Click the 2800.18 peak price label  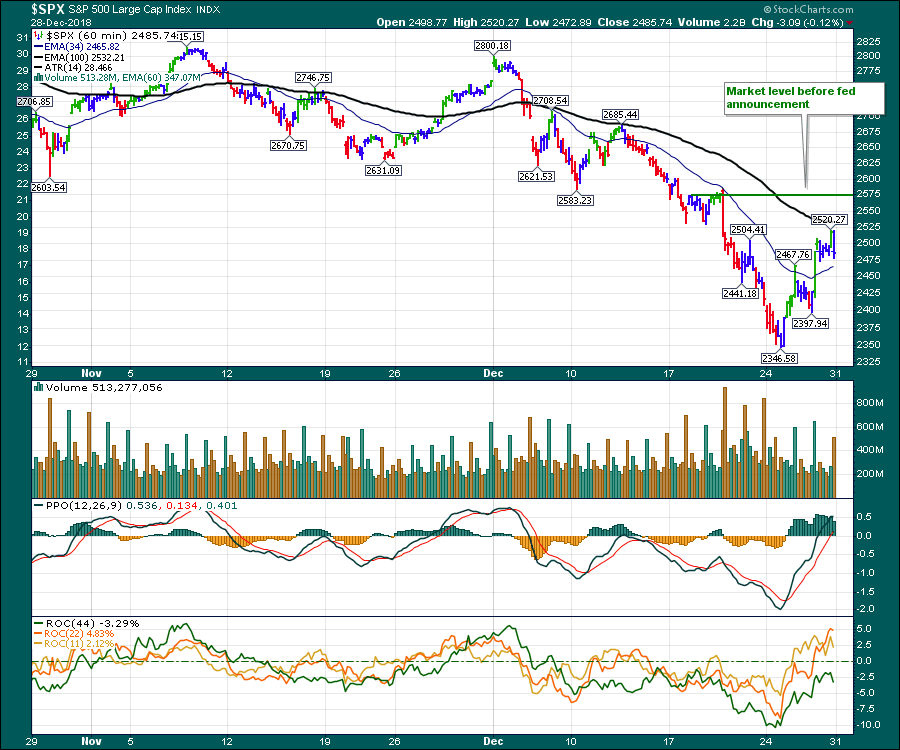(492, 46)
